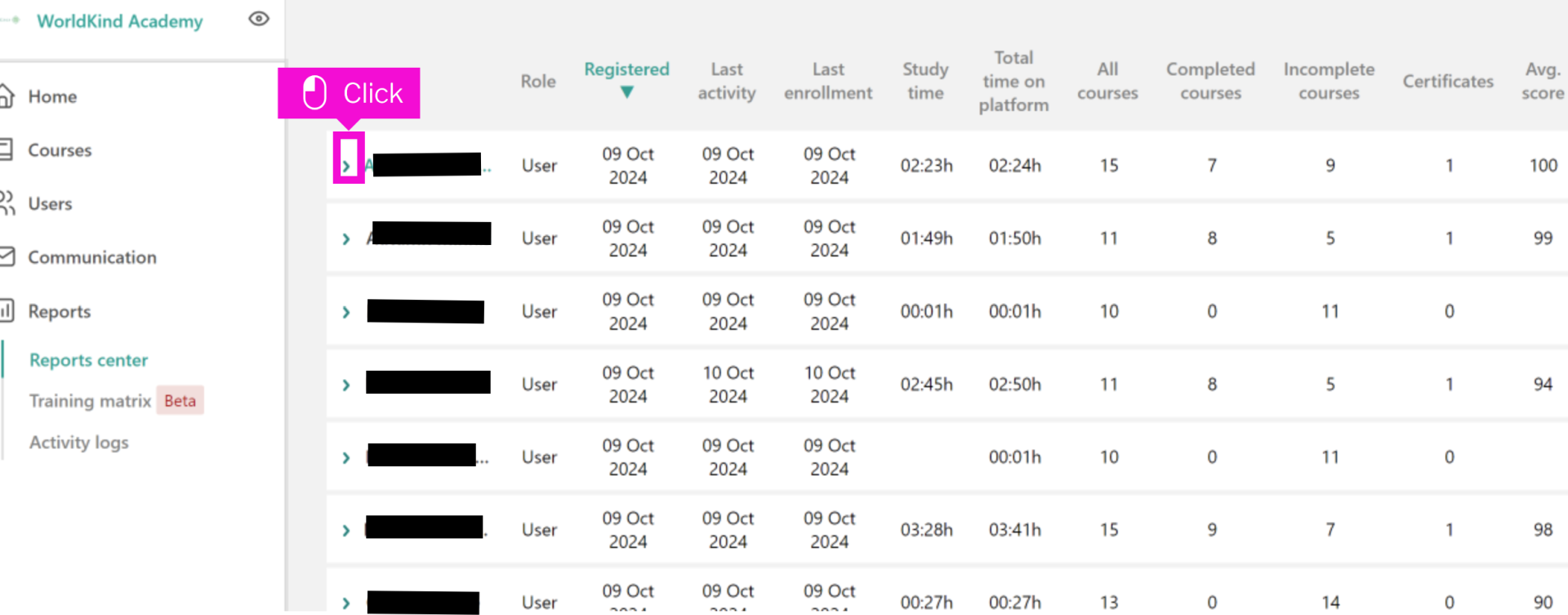The image size is (1568, 615).
Task: Sort by the Registered column arrow
Action: [x=626, y=92]
